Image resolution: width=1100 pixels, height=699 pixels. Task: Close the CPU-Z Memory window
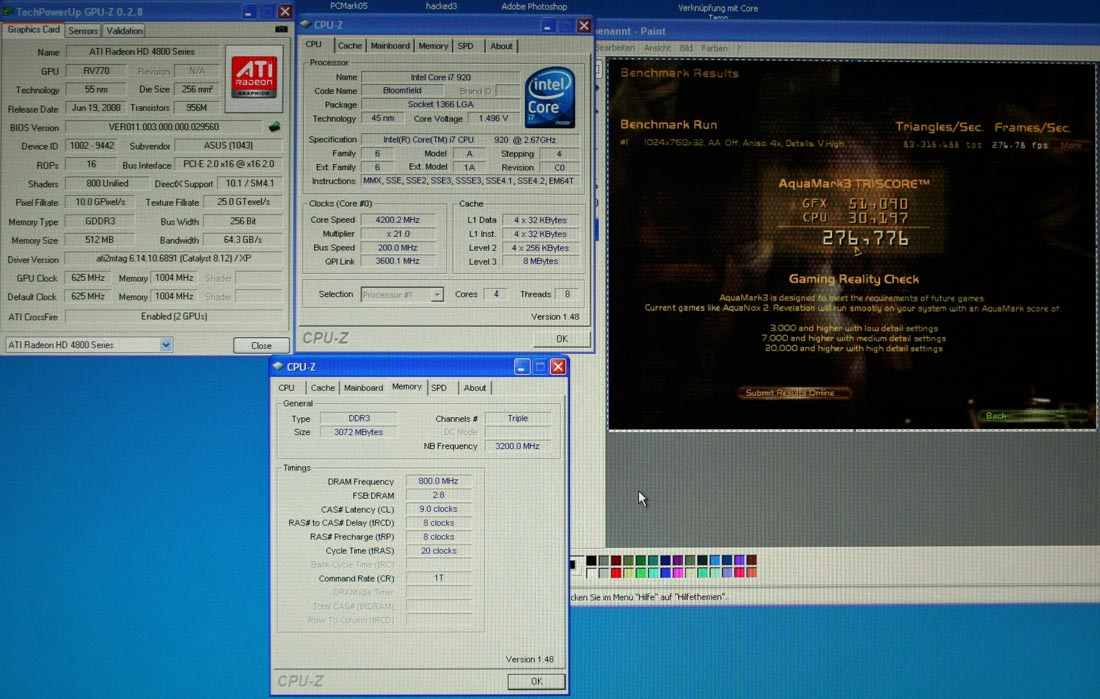pyautogui.click(x=558, y=366)
